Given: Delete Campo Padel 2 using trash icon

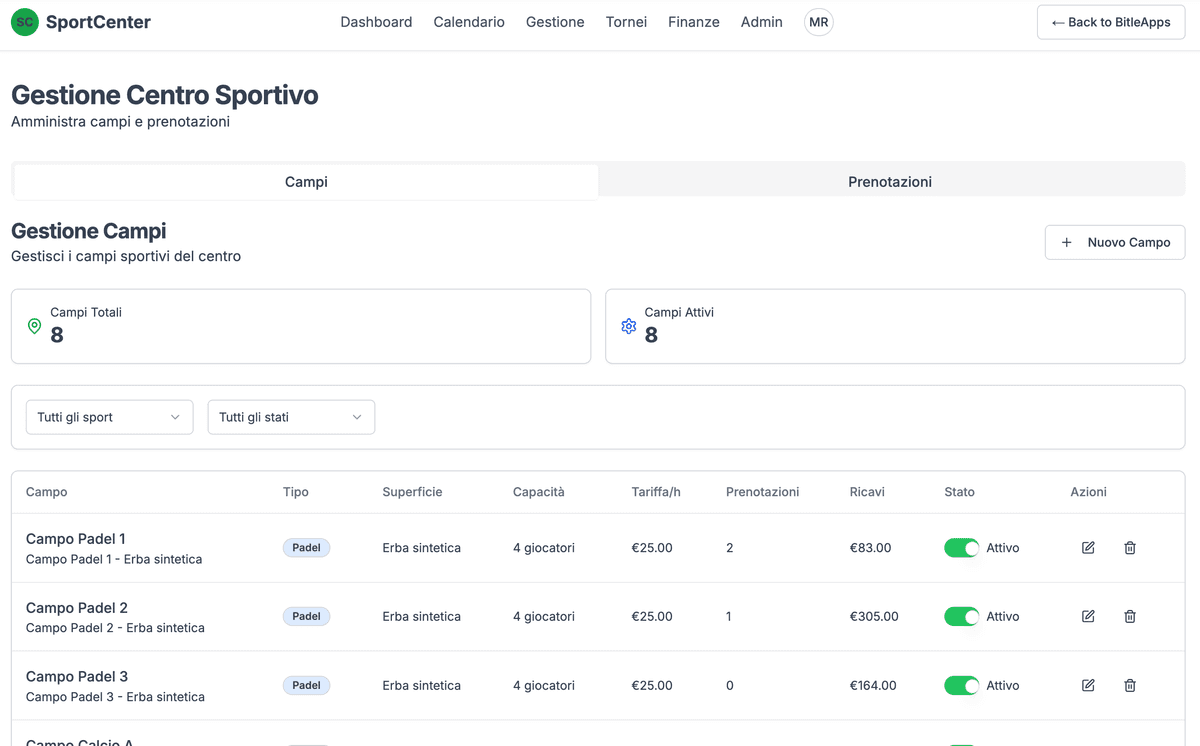Looking at the screenshot, I should pyautogui.click(x=1130, y=617).
